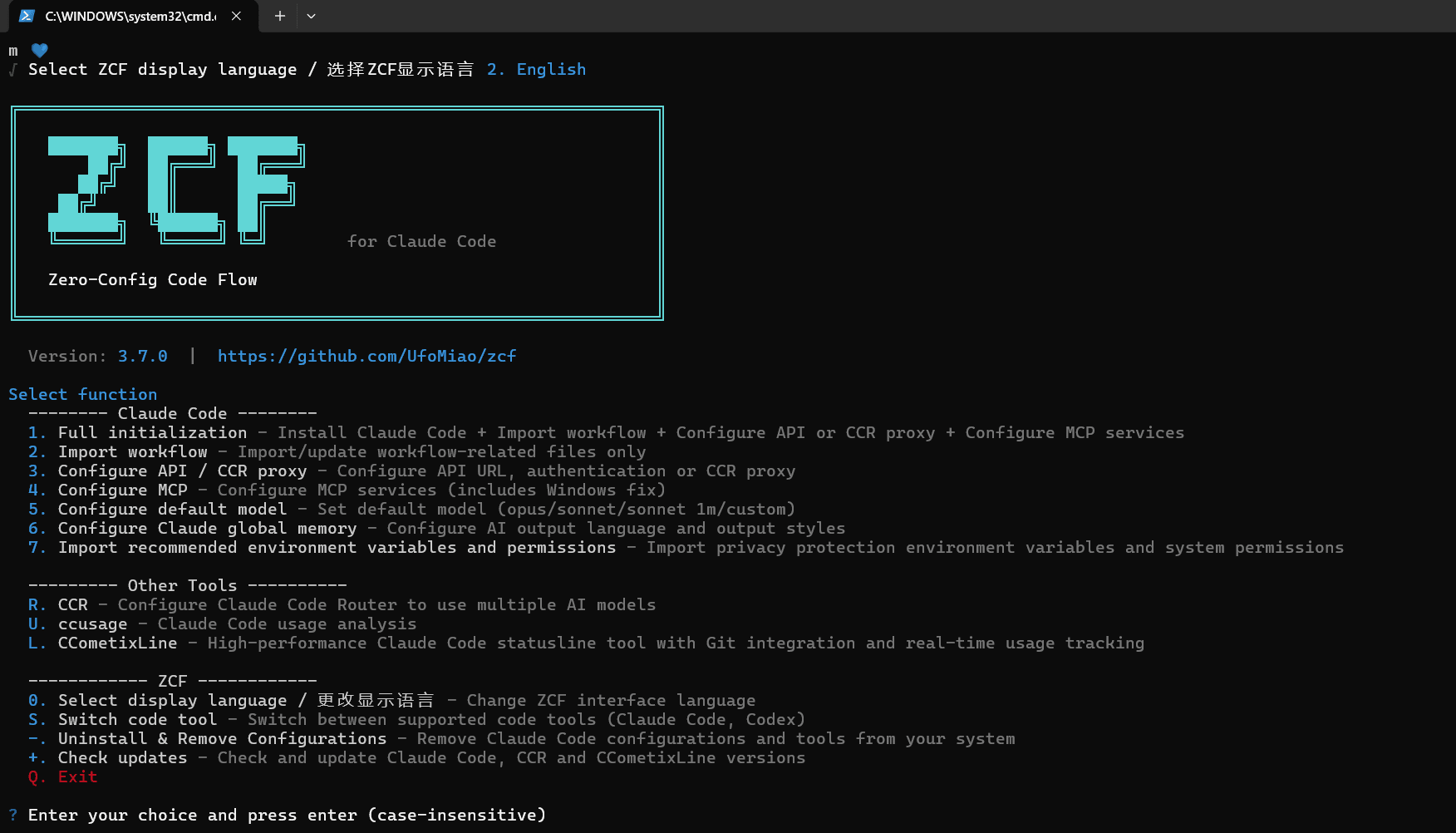Click option S 'Switch code tool'
The width and height of the screenshot is (1456, 833).
click(416, 719)
